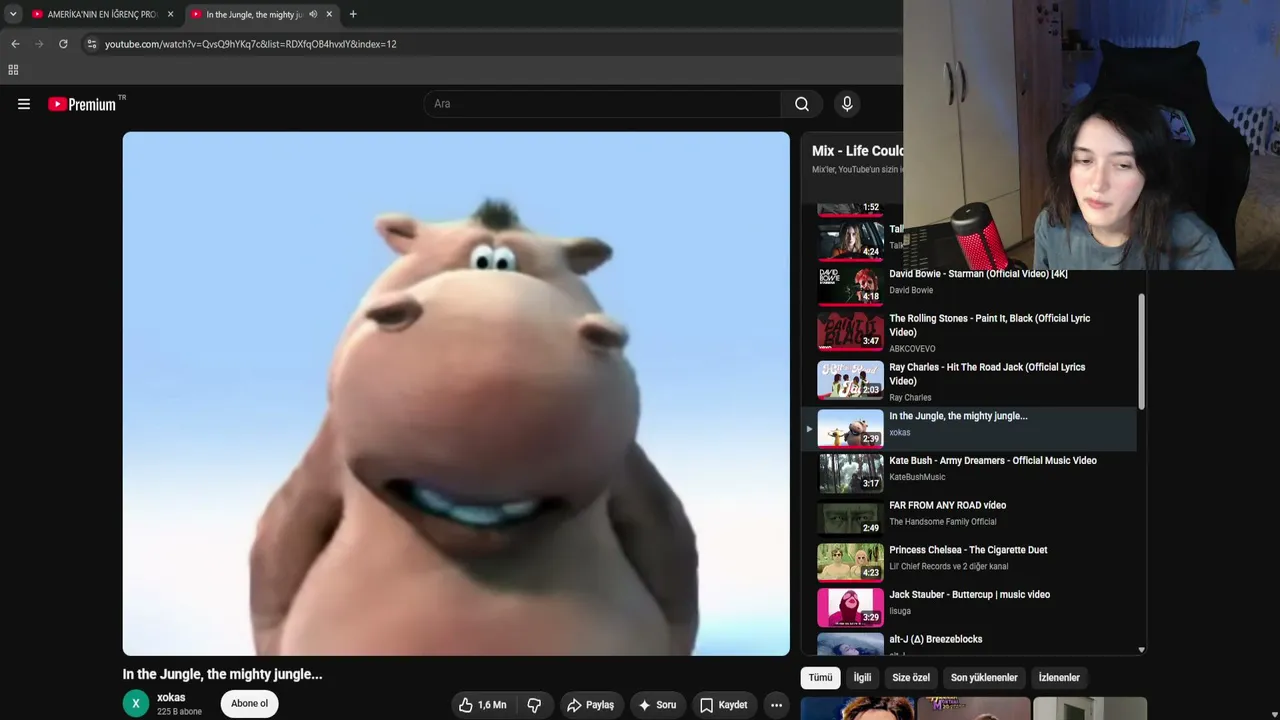The height and width of the screenshot is (720, 1280).
Task: Open the xokas channel avatar
Action: coord(136,703)
